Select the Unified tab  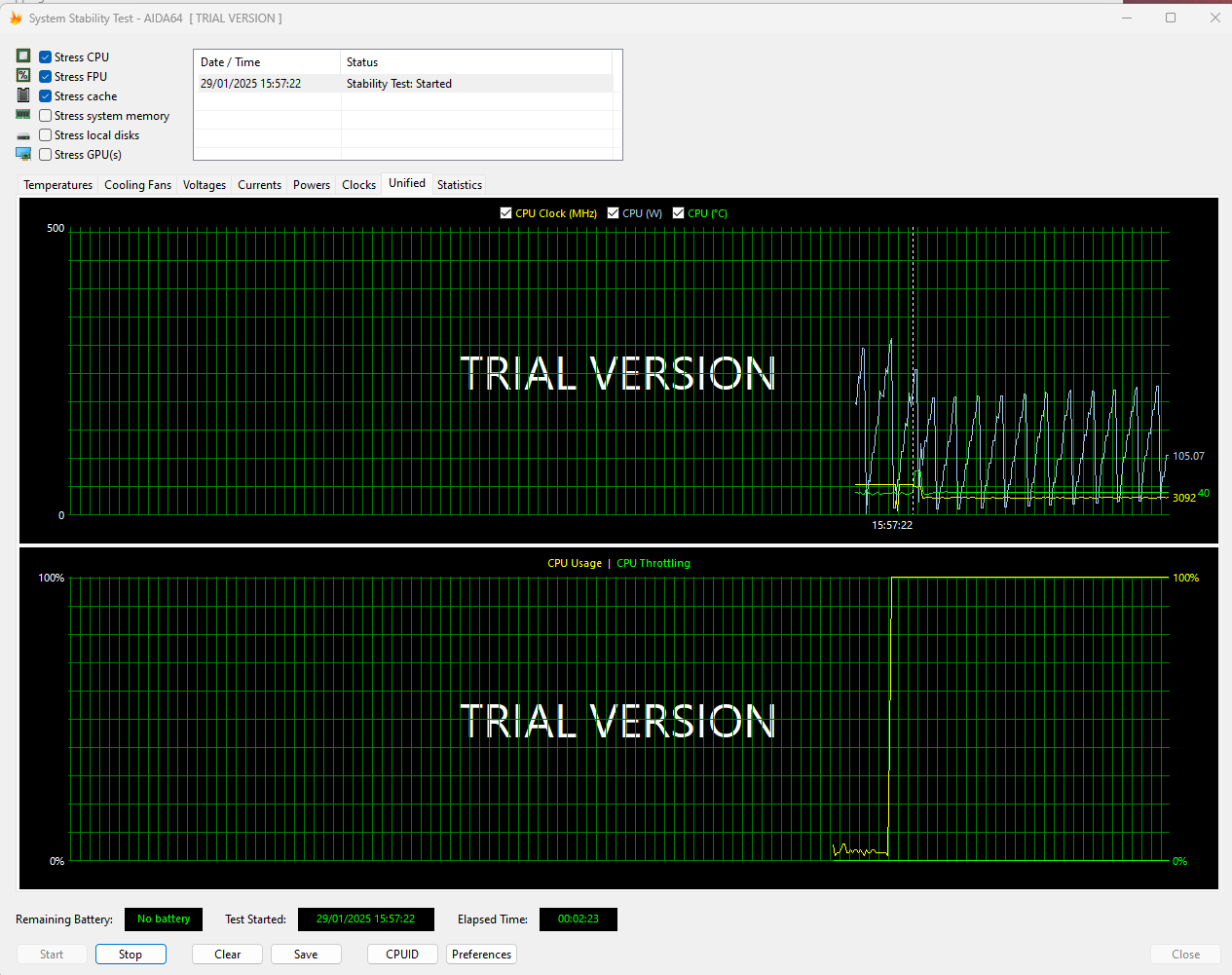[x=407, y=183]
